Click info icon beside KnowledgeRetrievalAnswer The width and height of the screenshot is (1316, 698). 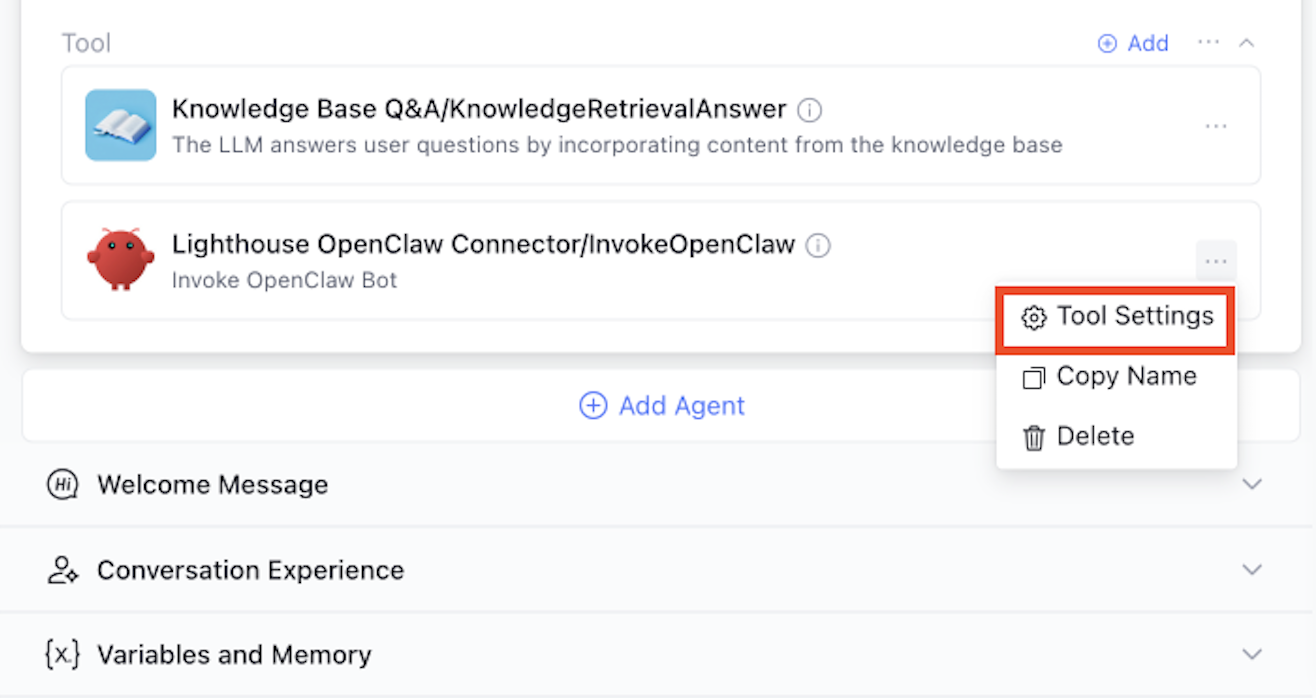810,109
